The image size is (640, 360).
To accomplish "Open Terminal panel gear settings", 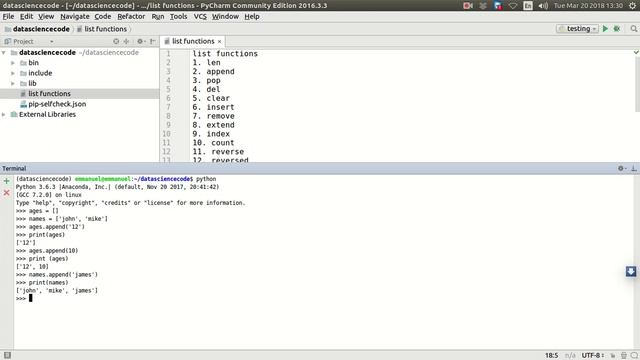I will coord(622,168).
